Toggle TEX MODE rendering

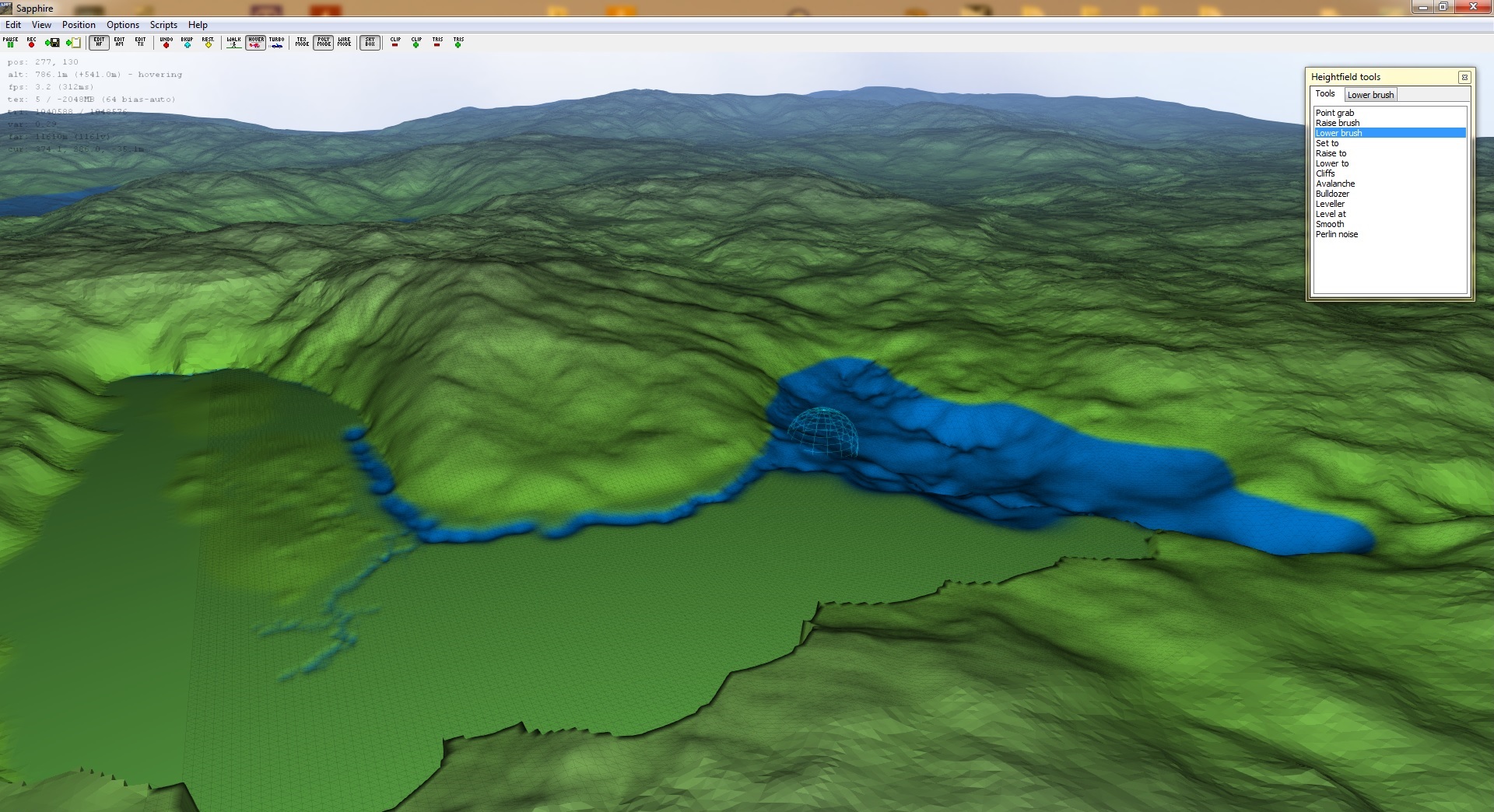[x=302, y=43]
